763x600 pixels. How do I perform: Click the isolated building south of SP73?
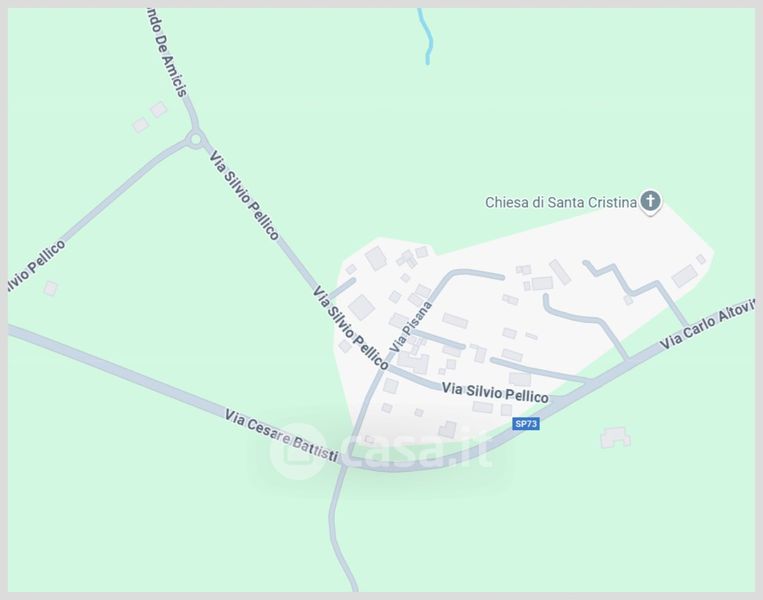tap(616, 437)
